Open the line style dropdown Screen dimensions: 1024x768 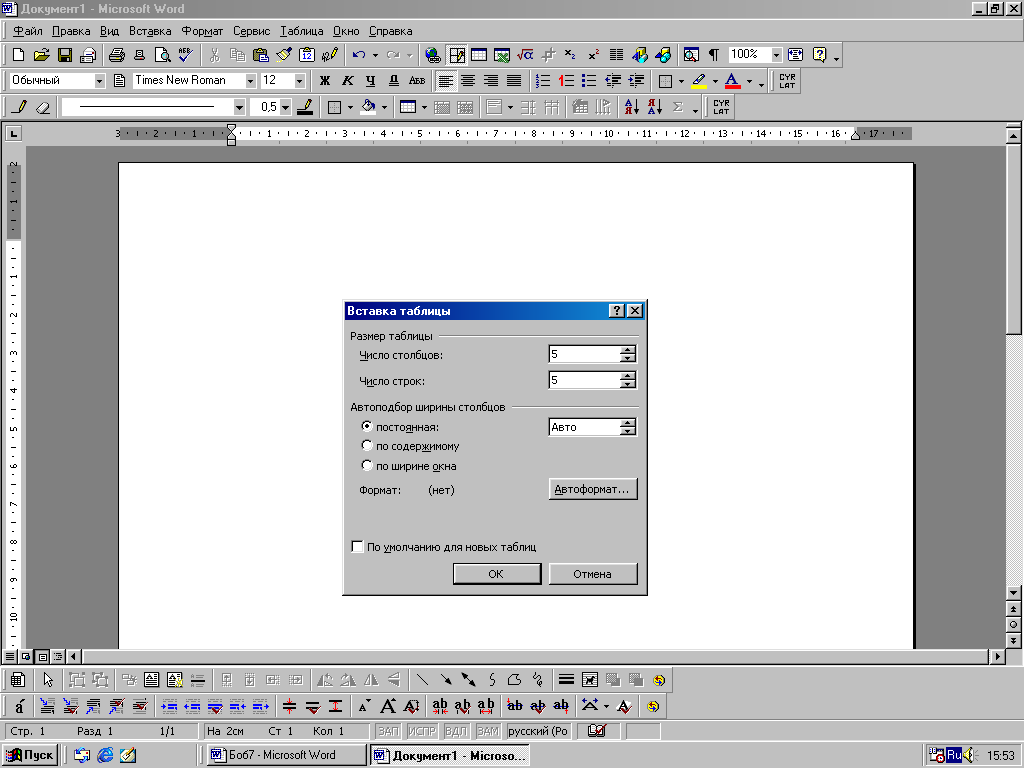[x=239, y=107]
